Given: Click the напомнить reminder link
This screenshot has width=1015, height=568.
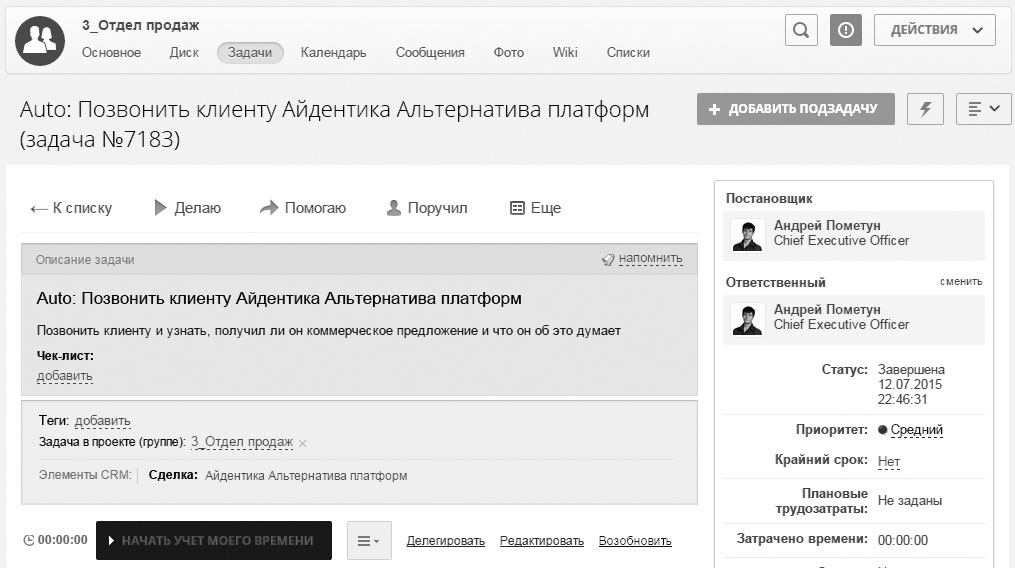Looking at the screenshot, I should click(x=650, y=259).
